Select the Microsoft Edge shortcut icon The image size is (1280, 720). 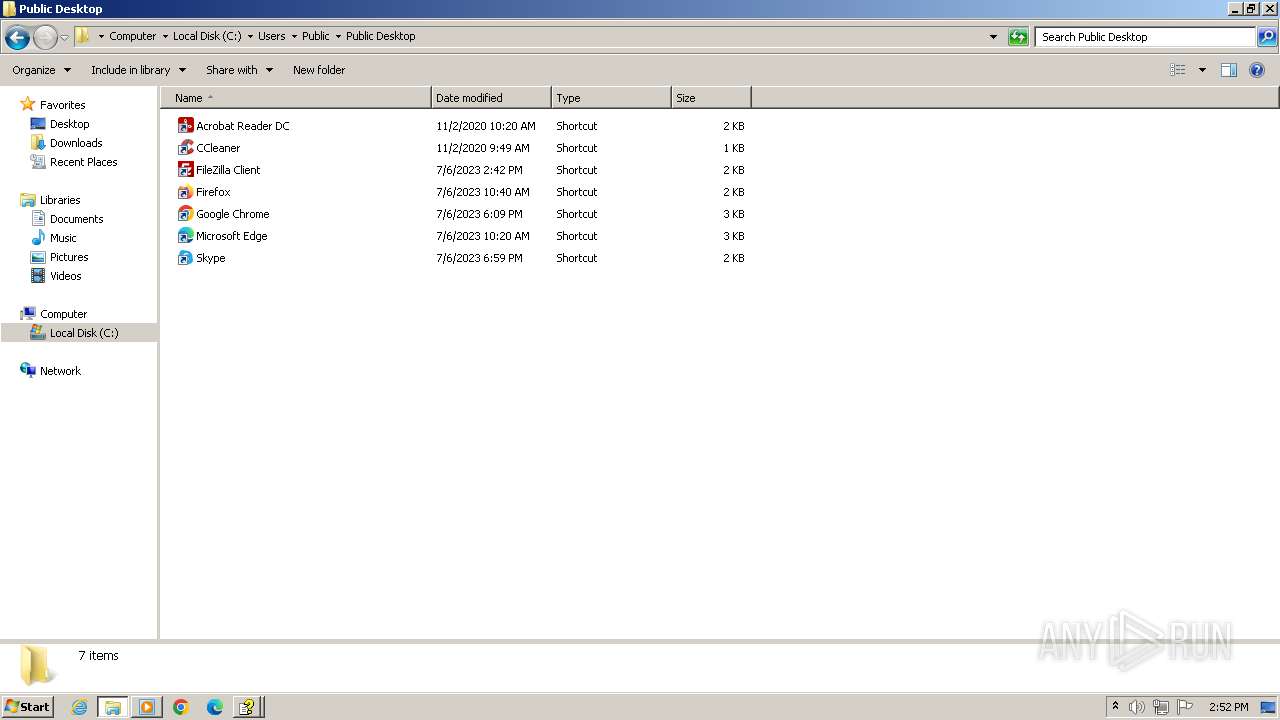(x=185, y=236)
